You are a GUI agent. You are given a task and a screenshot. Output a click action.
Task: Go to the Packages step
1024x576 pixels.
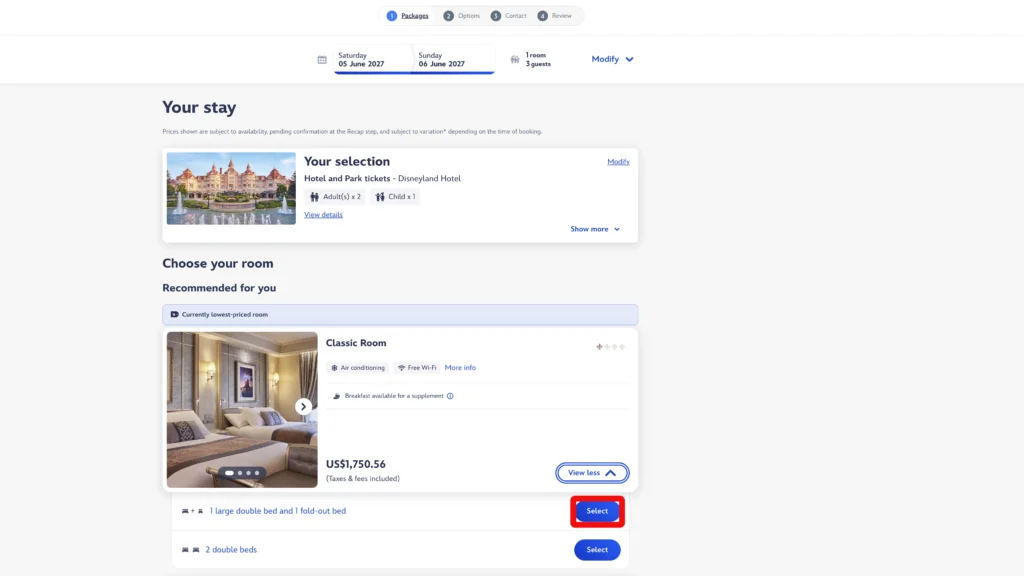408,16
